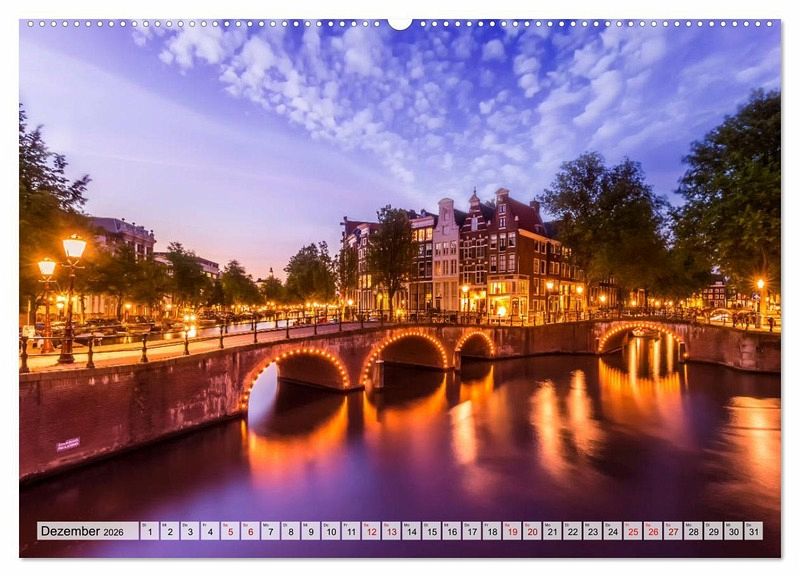Click the day 20 date box
800x577 pixels.
click(x=531, y=531)
